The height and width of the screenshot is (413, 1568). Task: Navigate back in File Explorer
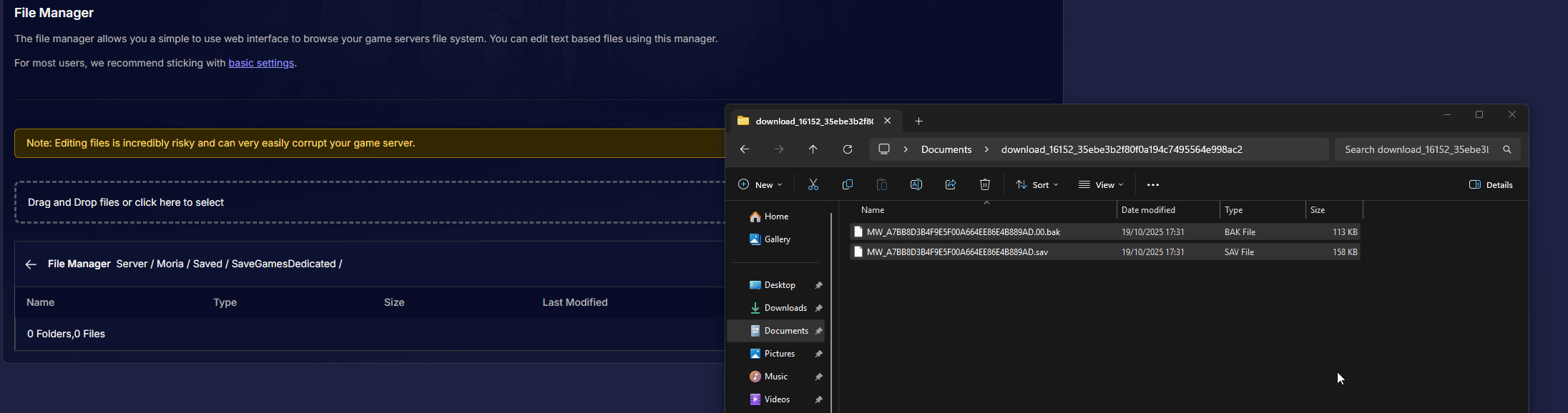745,149
